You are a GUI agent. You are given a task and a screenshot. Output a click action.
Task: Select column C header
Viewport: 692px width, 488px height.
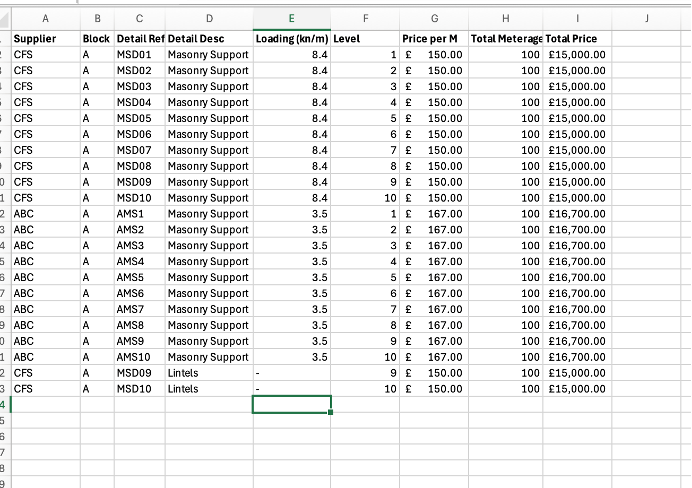click(139, 19)
